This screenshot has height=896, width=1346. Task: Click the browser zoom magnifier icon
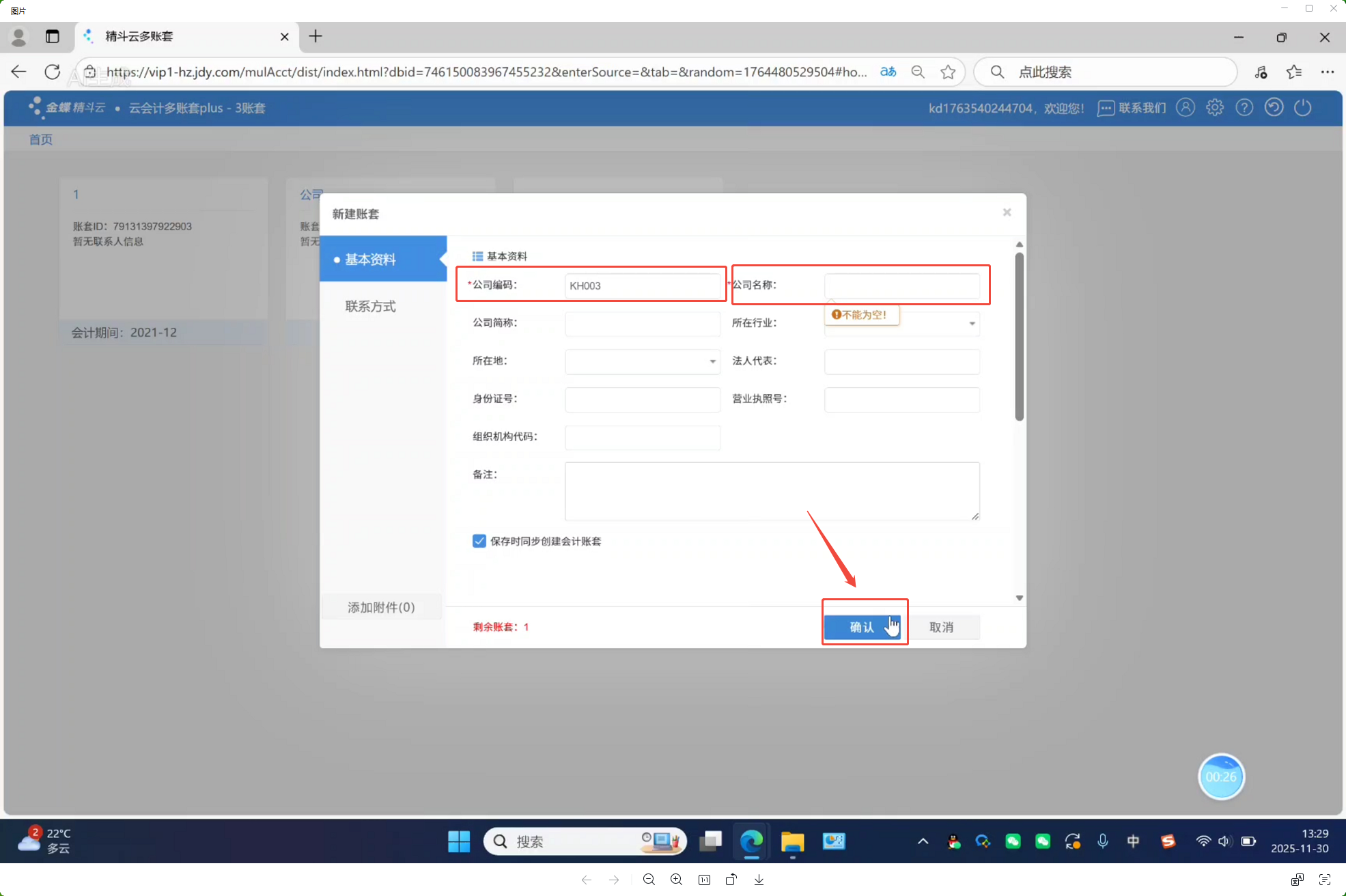918,72
